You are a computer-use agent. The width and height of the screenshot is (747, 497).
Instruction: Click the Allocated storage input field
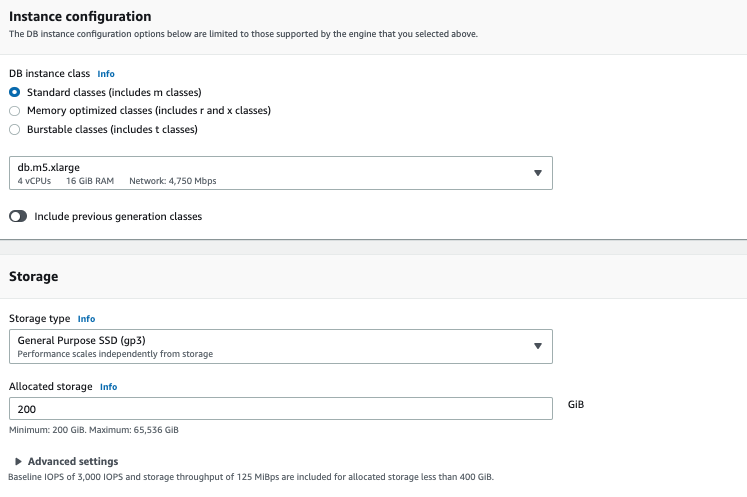point(280,409)
